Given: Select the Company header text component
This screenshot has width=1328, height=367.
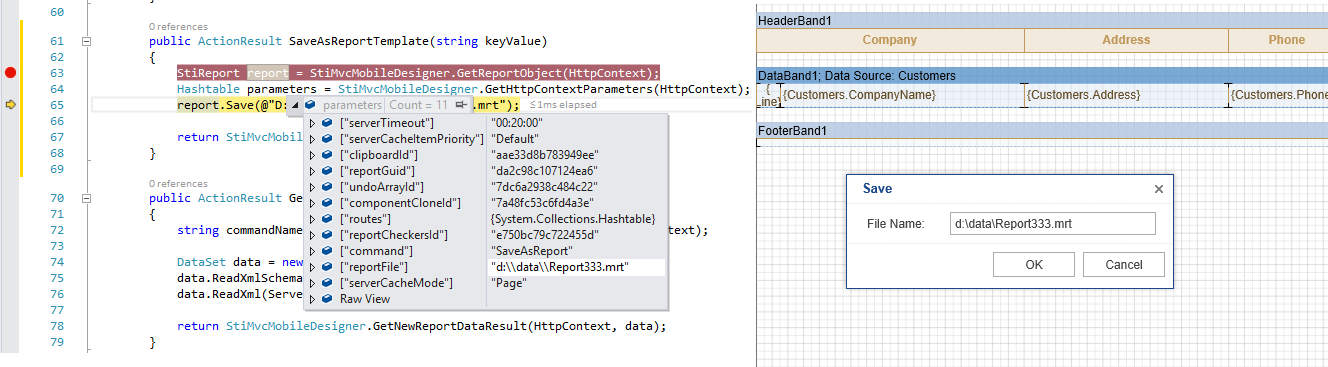Looking at the screenshot, I should [x=890, y=40].
